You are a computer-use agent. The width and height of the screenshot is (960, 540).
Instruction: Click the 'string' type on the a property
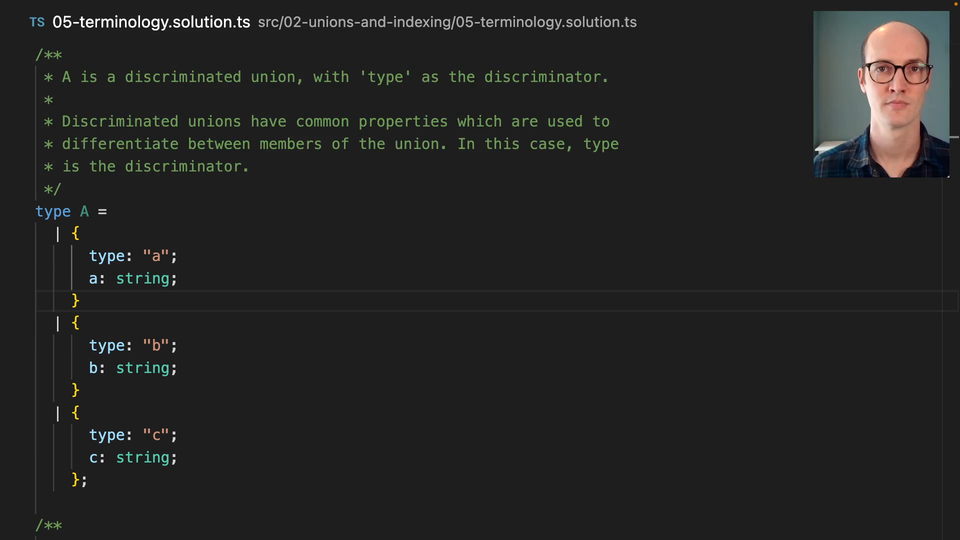[142, 278]
